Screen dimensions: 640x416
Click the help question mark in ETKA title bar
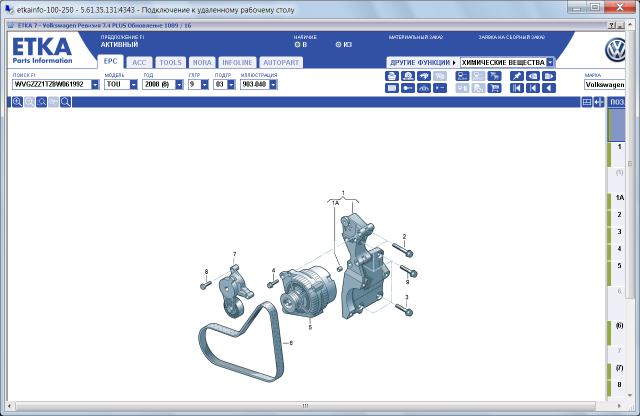[x=611, y=25]
